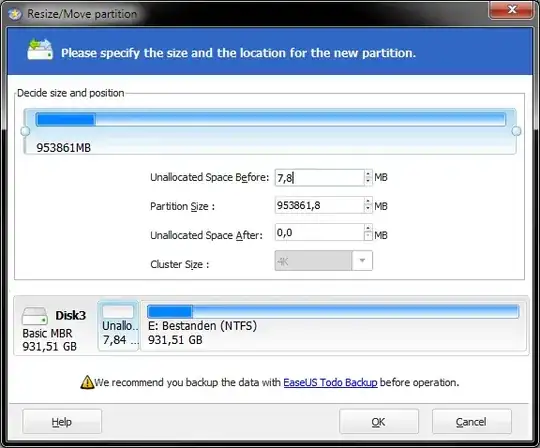
Task: Focus the Unallocated Space Before field
Action: 320,178
